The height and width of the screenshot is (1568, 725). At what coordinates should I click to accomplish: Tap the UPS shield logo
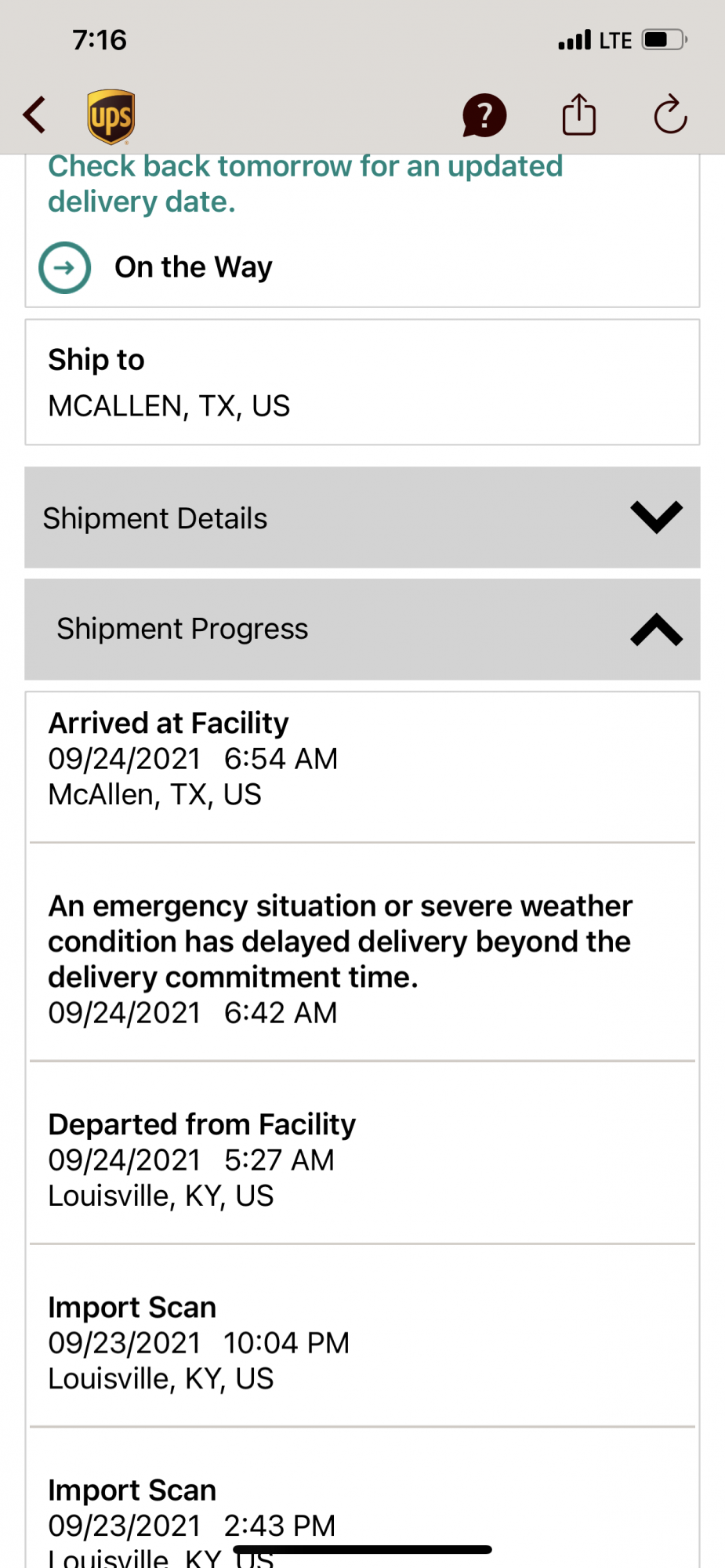(111, 117)
